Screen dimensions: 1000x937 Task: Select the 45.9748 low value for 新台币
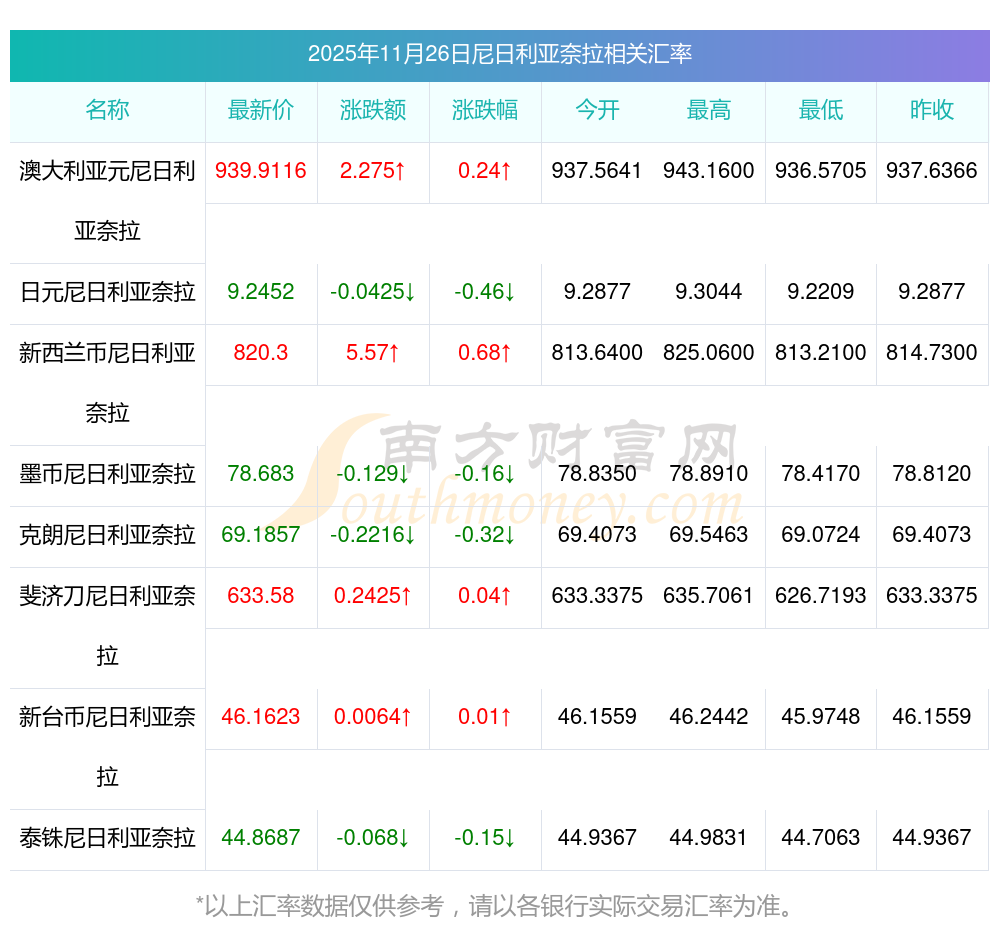click(821, 717)
